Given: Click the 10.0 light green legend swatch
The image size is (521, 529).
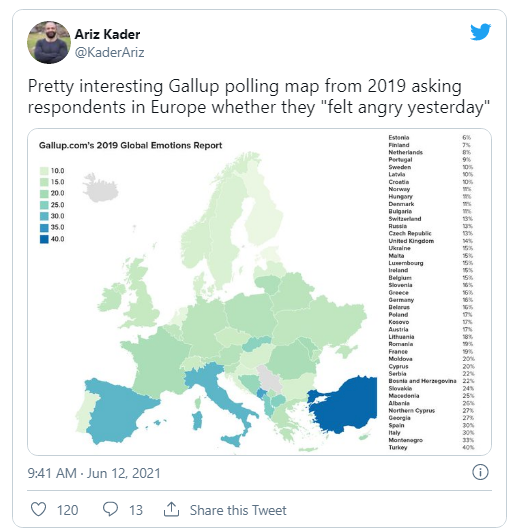Looking at the screenshot, I should tap(44, 171).
